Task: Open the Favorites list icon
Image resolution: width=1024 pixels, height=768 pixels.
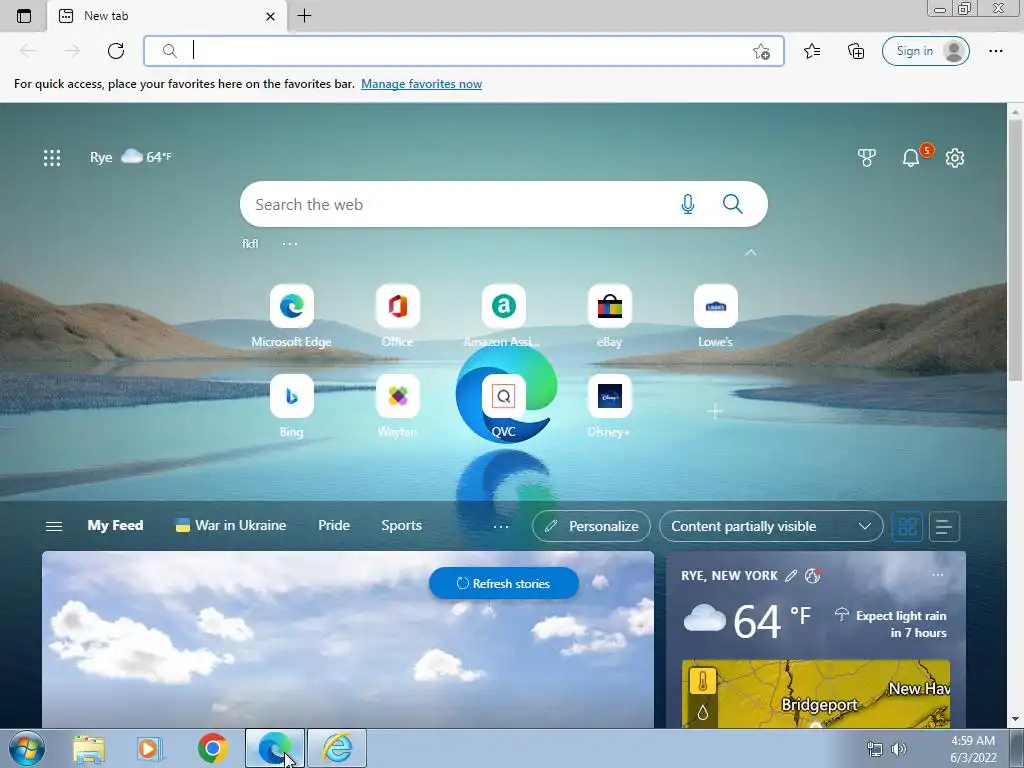Action: (812, 51)
